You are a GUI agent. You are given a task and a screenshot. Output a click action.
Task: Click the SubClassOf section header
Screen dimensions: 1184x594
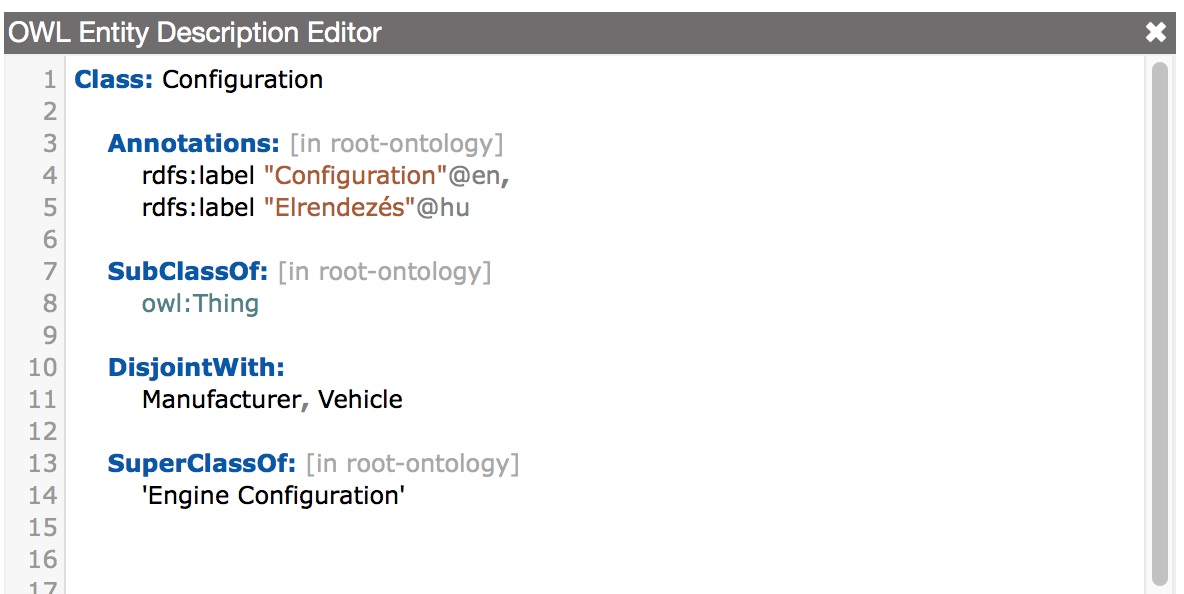[x=188, y=271]
